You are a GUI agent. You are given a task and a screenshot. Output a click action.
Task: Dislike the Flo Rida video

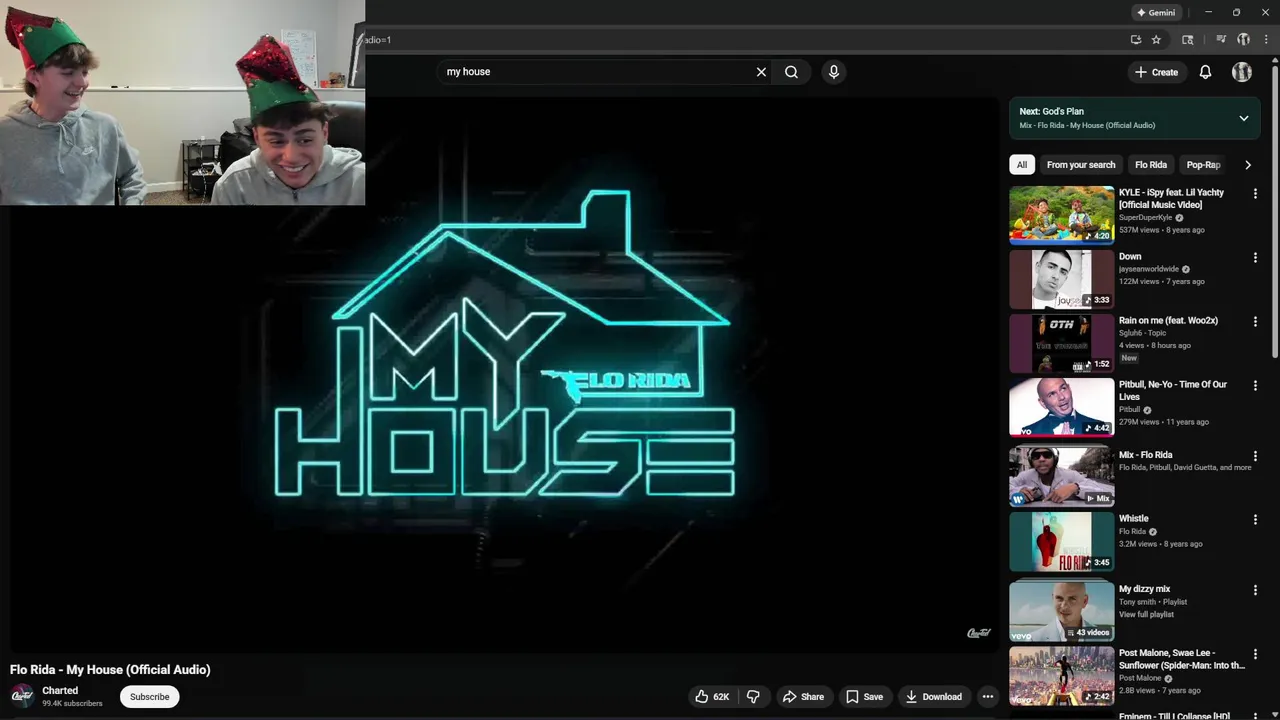click(754, 697)
